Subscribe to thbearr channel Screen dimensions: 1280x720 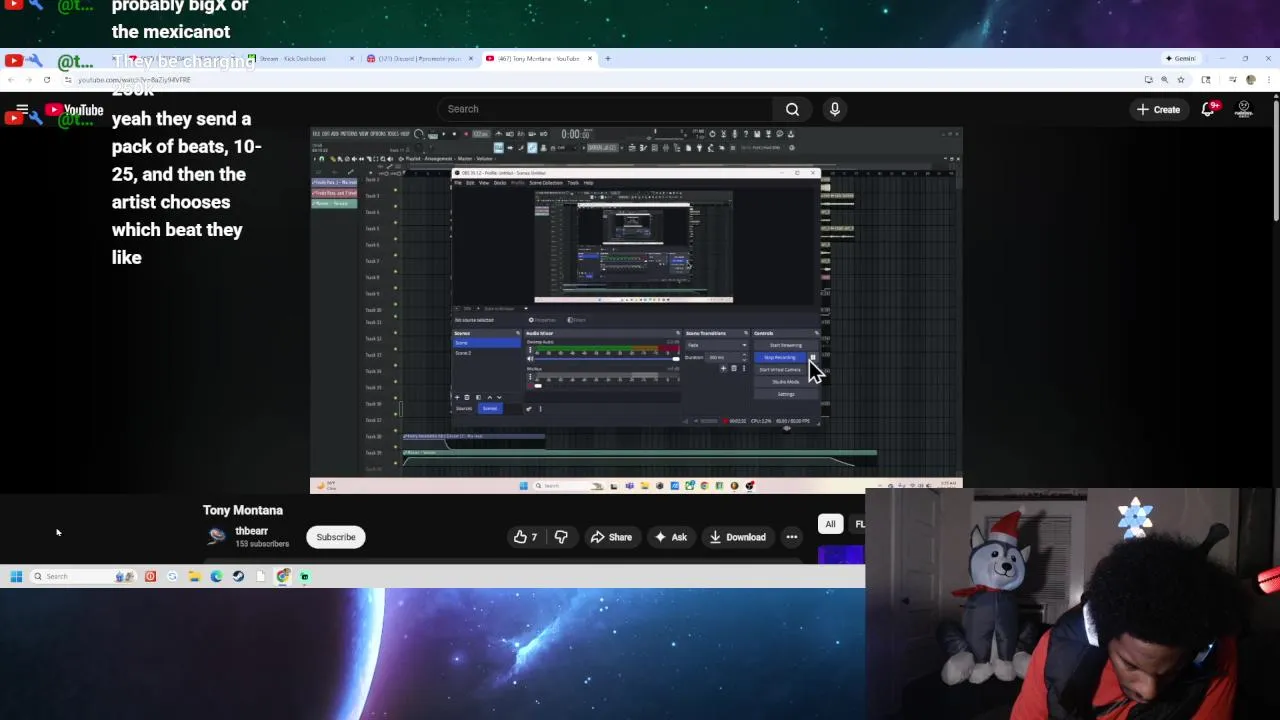click(336, 537)
